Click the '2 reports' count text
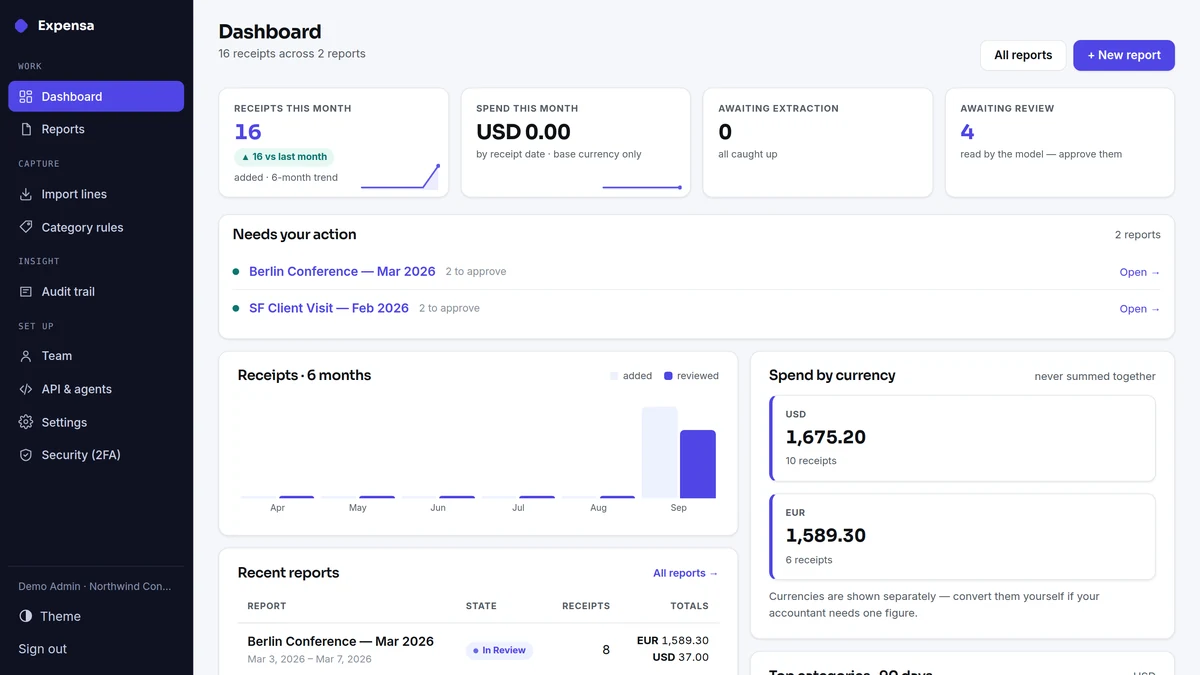Image resolution: width=1200 pixels, height=675 pixels. tap(1138, 235)
